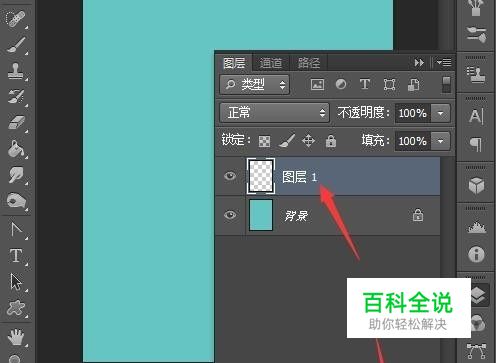Viewport: 496px width, 363px height.
Task: Open the 正常 blend mode dropdown
Action: coord(274,113)
